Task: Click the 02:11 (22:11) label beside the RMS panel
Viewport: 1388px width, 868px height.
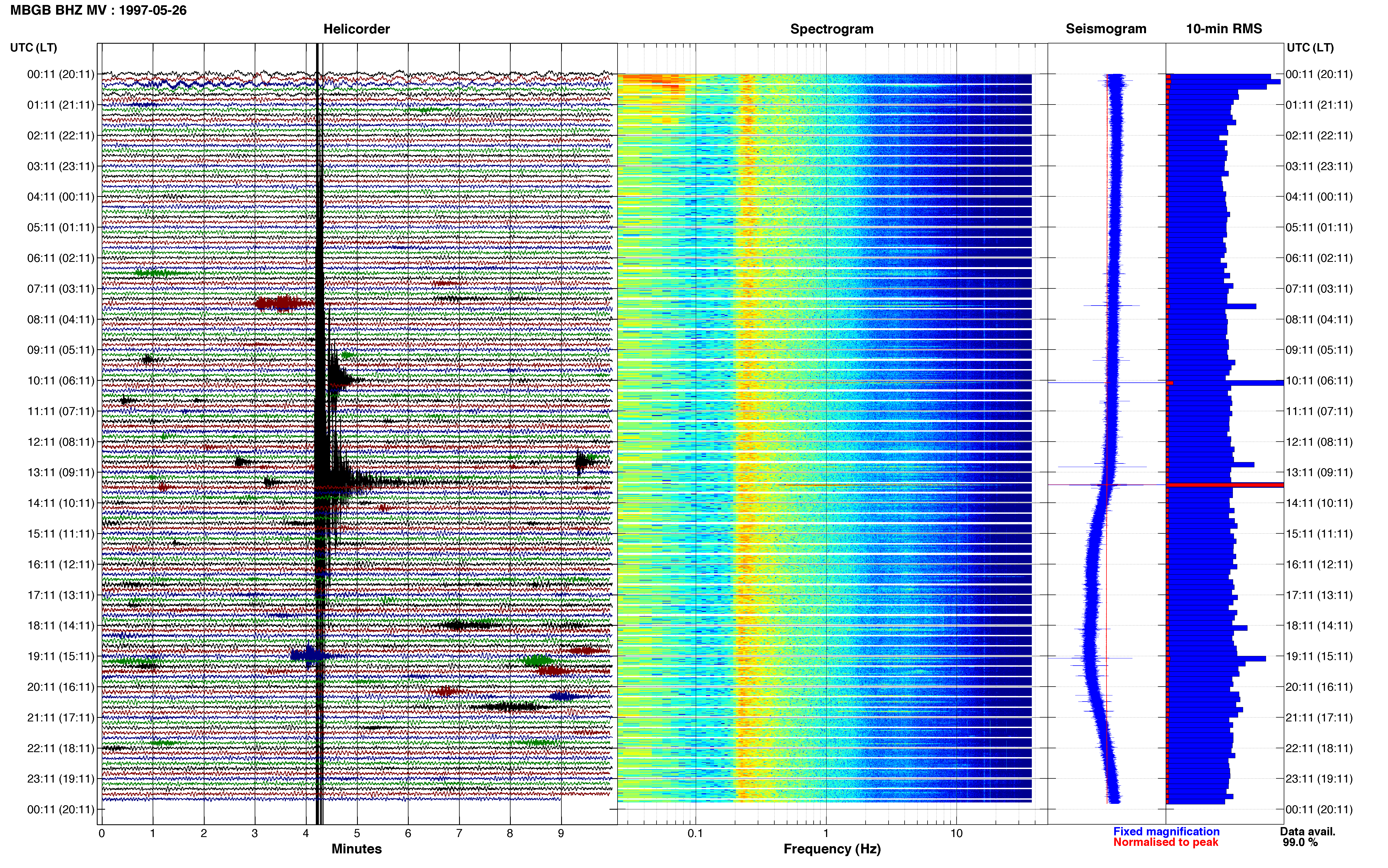Action: (1319, 135)
